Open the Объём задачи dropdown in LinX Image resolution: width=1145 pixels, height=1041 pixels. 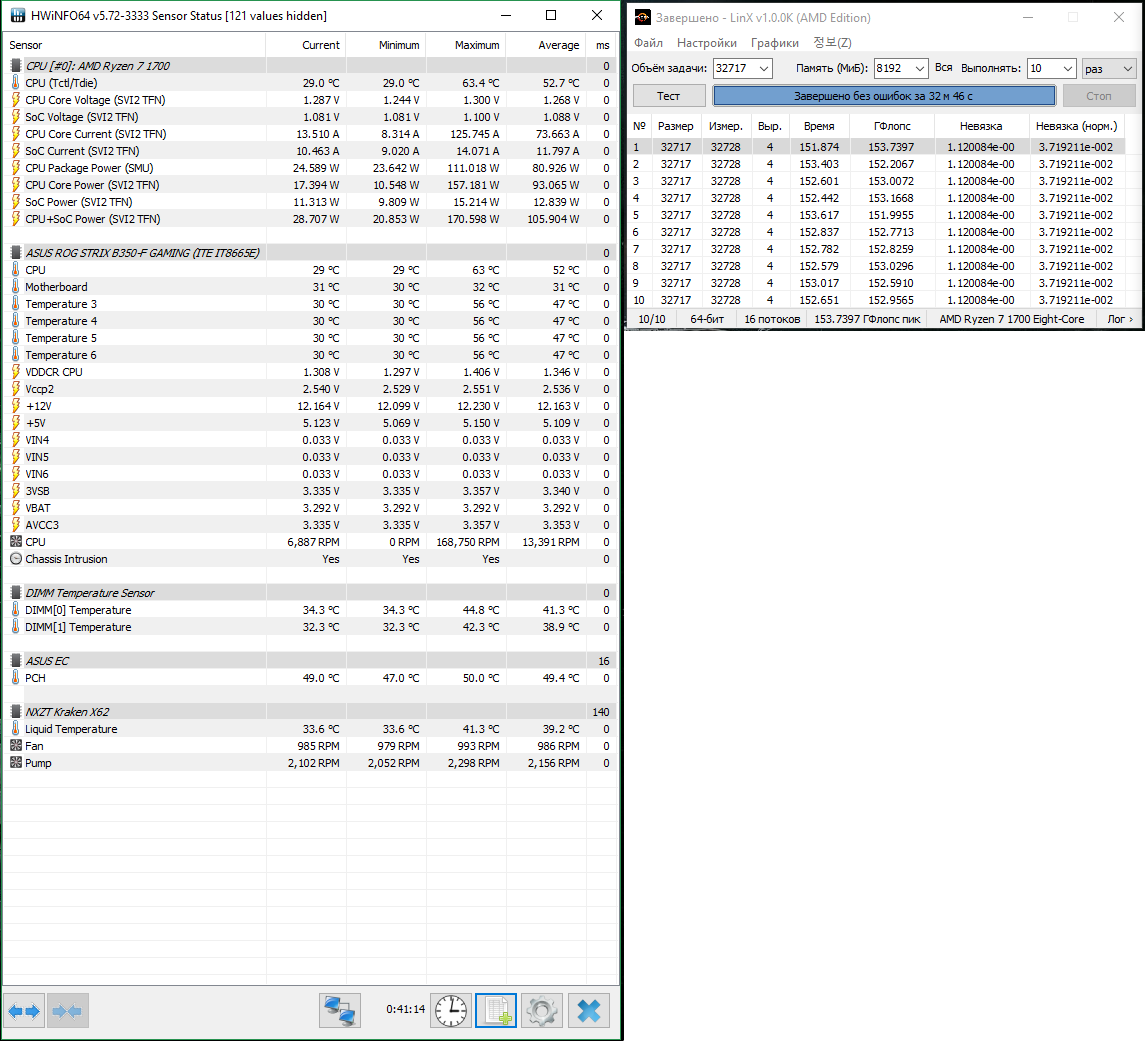(764, 69)
